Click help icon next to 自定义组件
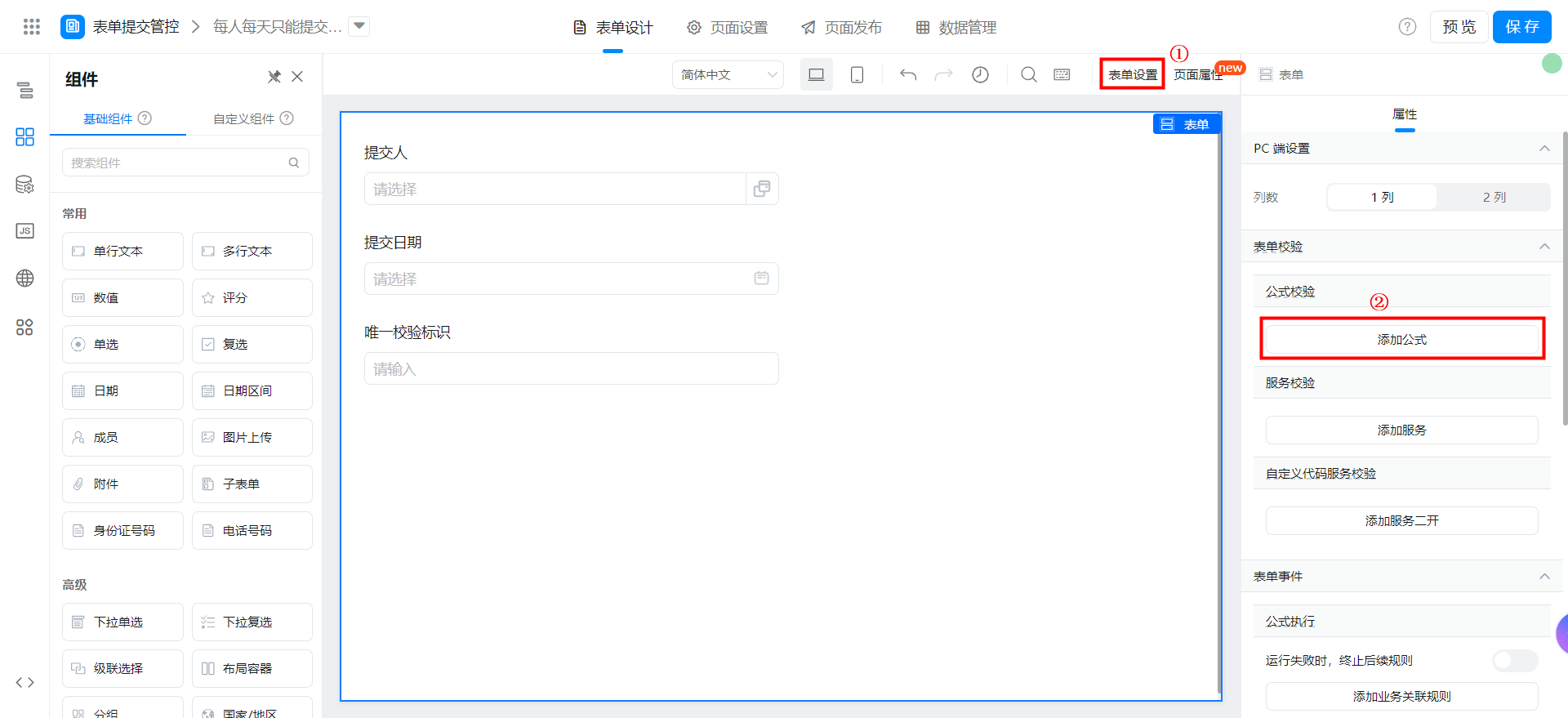The width and height of the screenshot is (1568, 718). (x=287, y=118)
